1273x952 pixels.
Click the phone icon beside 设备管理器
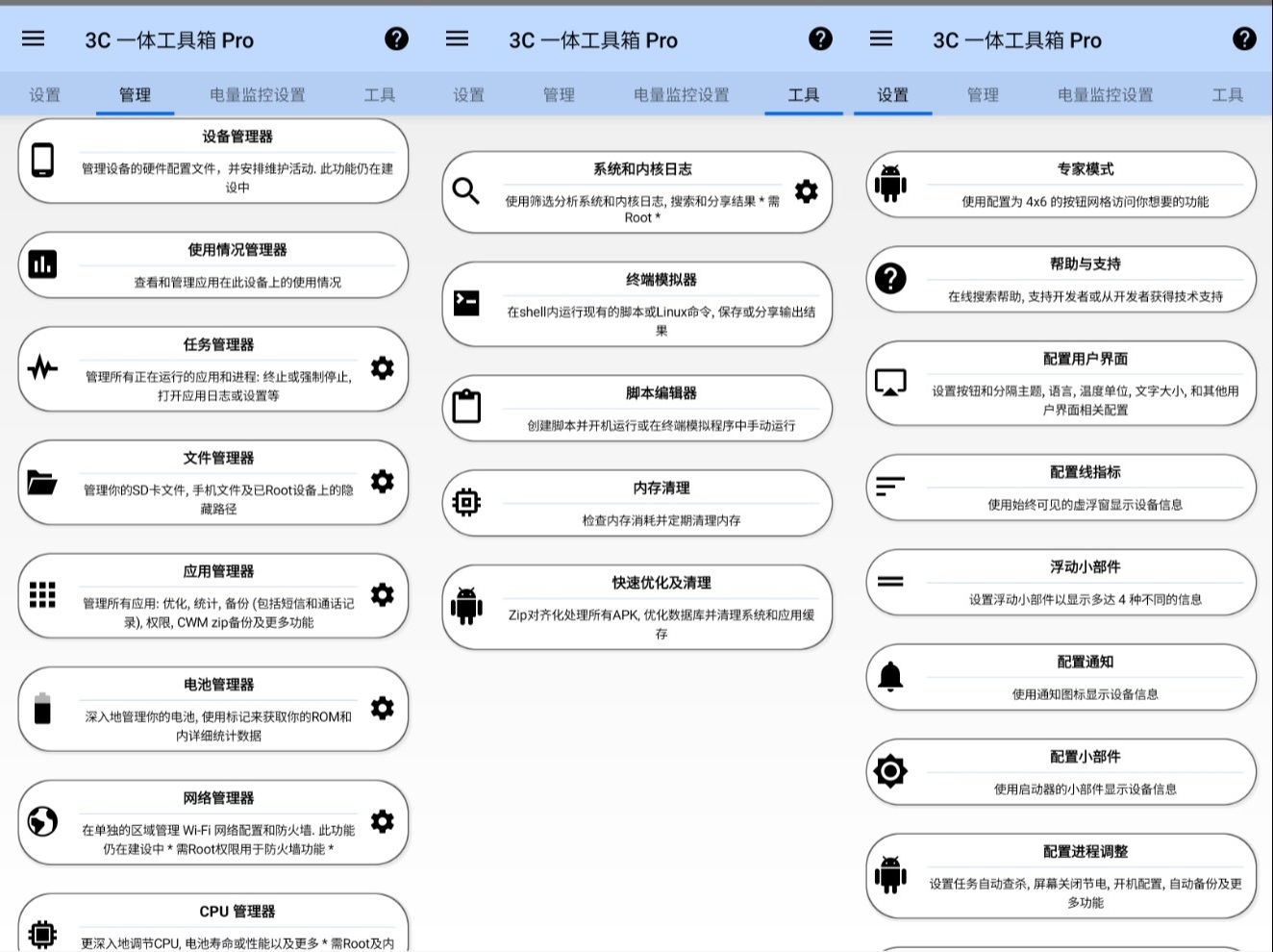[42, 160]
